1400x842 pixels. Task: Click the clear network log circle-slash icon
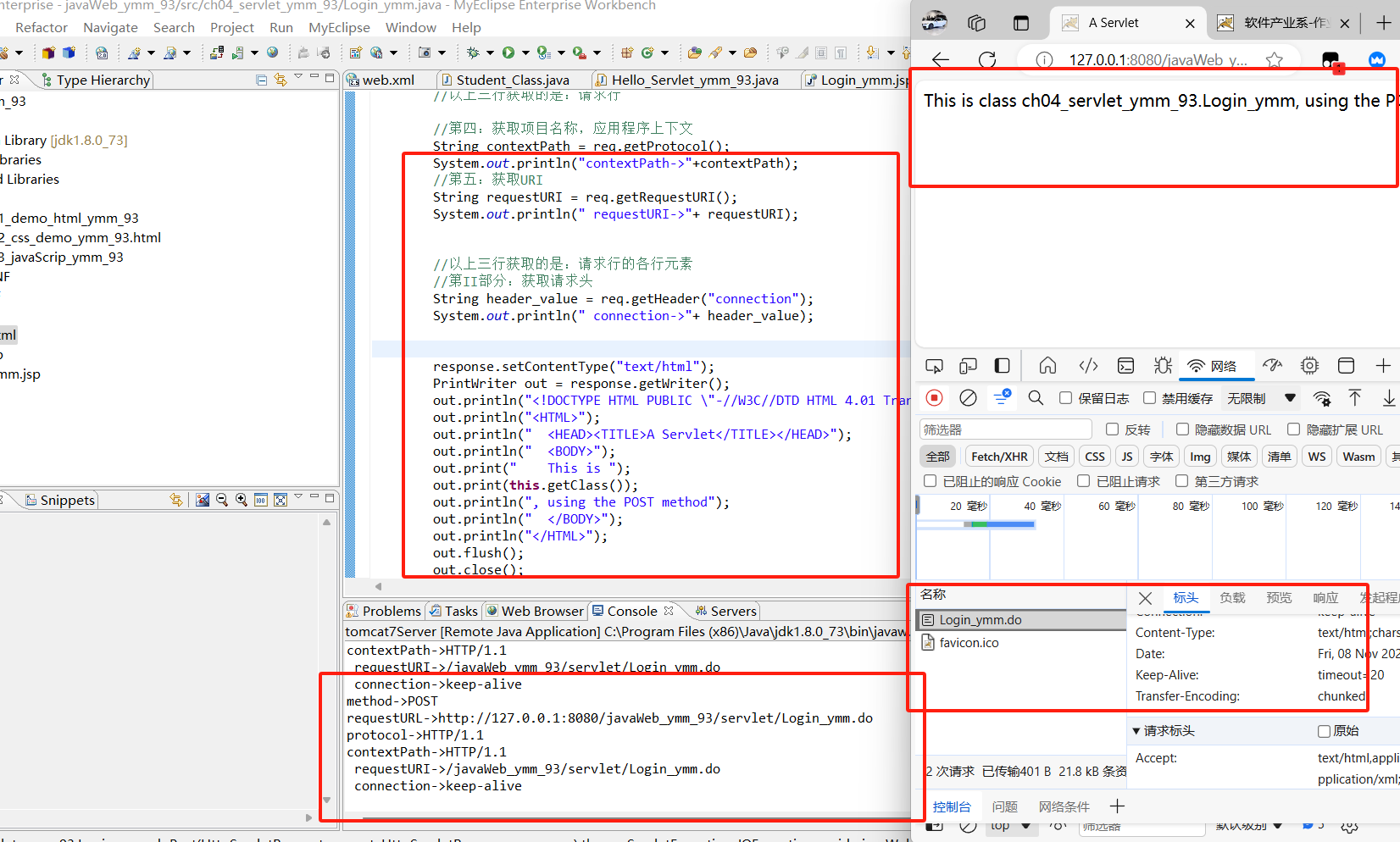coord(968,398)
